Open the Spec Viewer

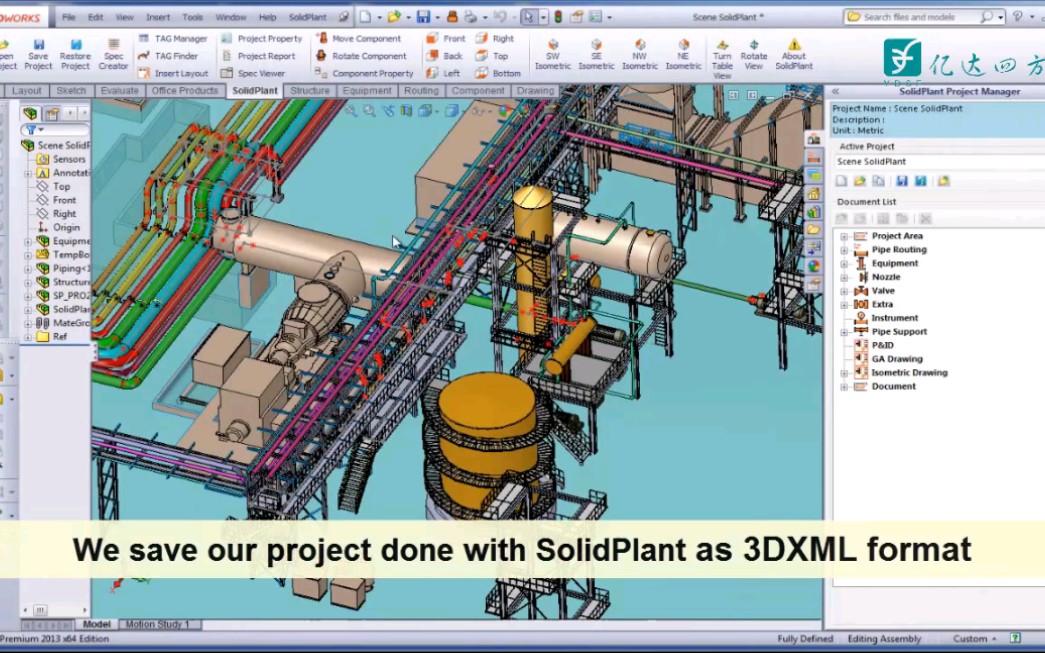point(260,72)
